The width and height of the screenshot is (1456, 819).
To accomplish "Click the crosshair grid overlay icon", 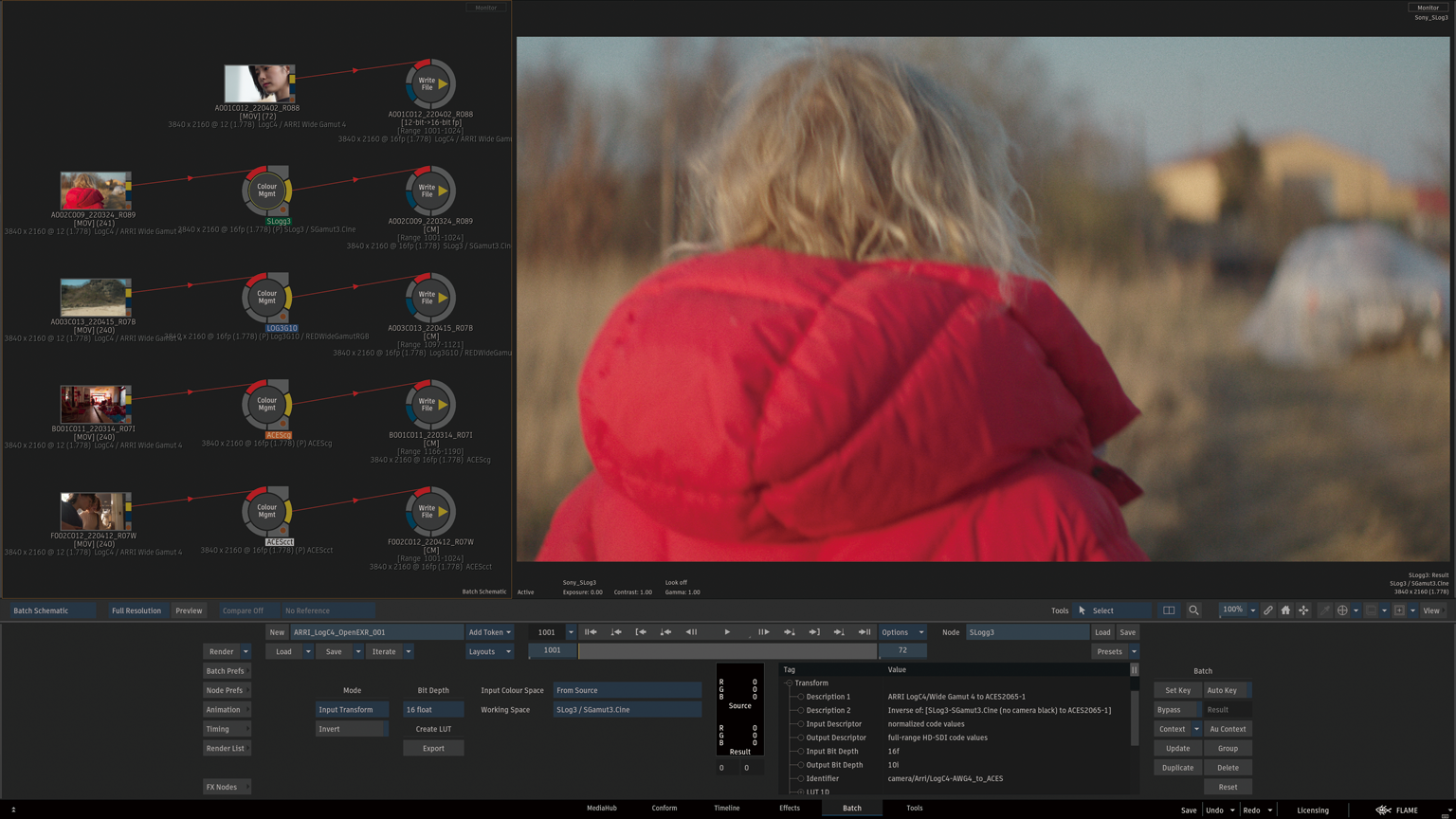I will (1342, 610).
